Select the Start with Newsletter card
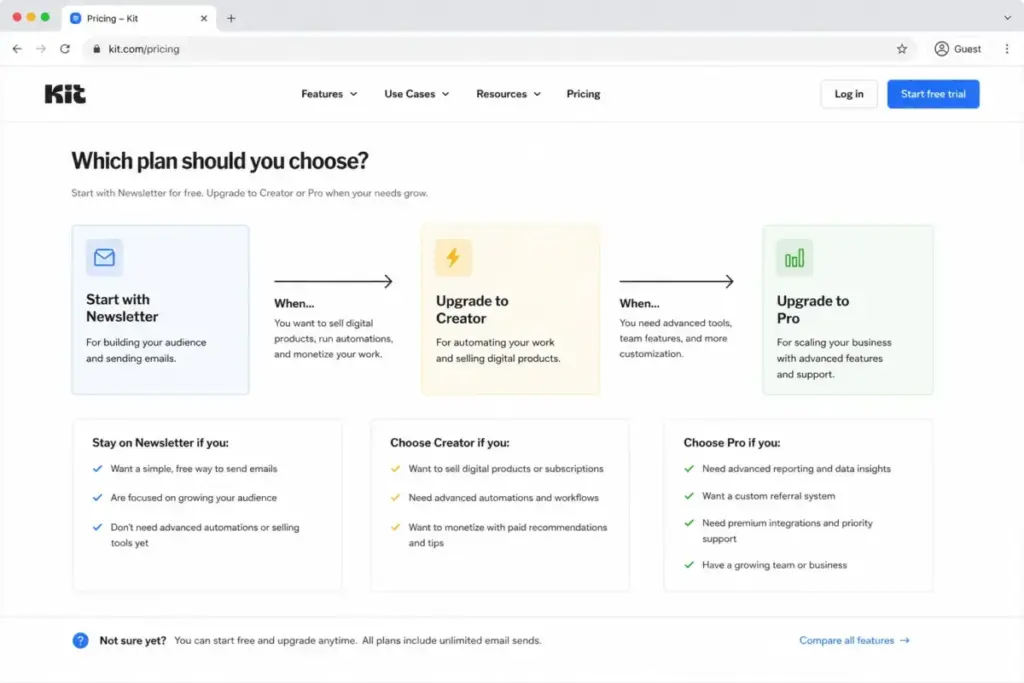The width and height of the screenshot is (1024, 683). (x=160, y=310)
